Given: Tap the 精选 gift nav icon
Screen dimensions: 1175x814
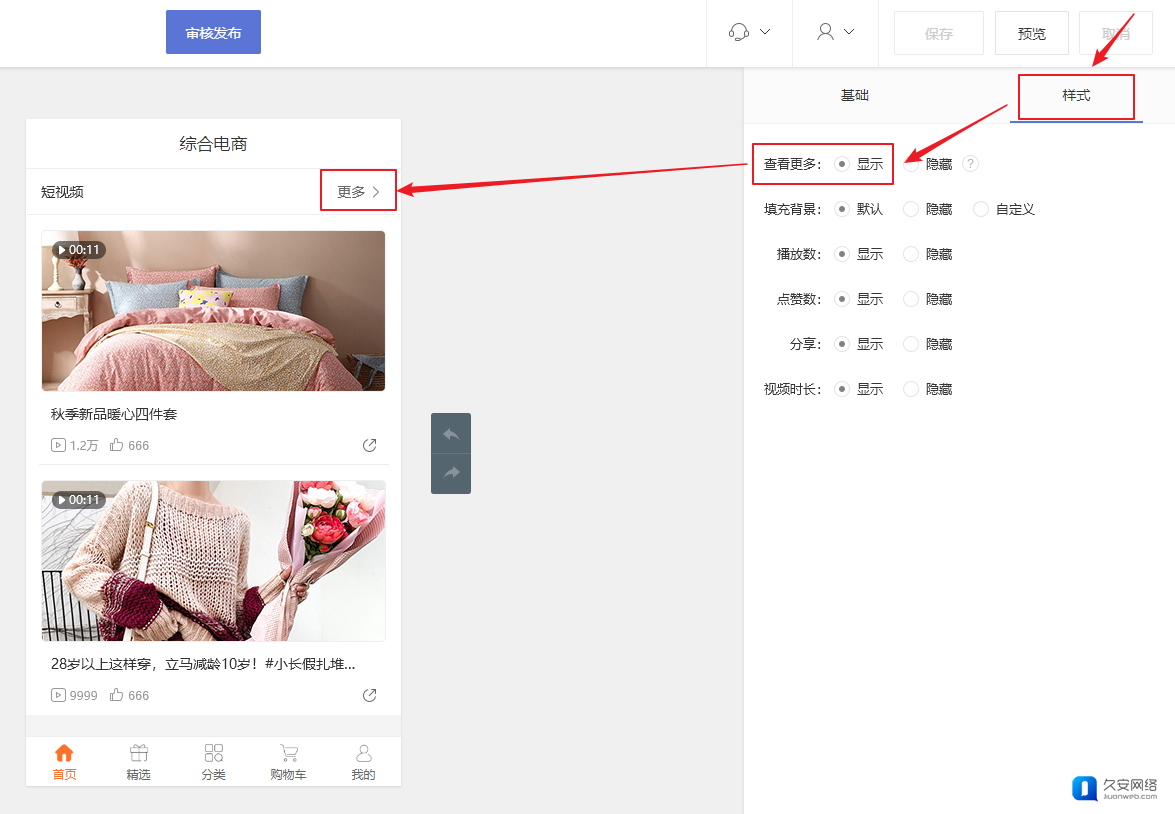Looking at the screenshot, I should click(x=139, y=753).
